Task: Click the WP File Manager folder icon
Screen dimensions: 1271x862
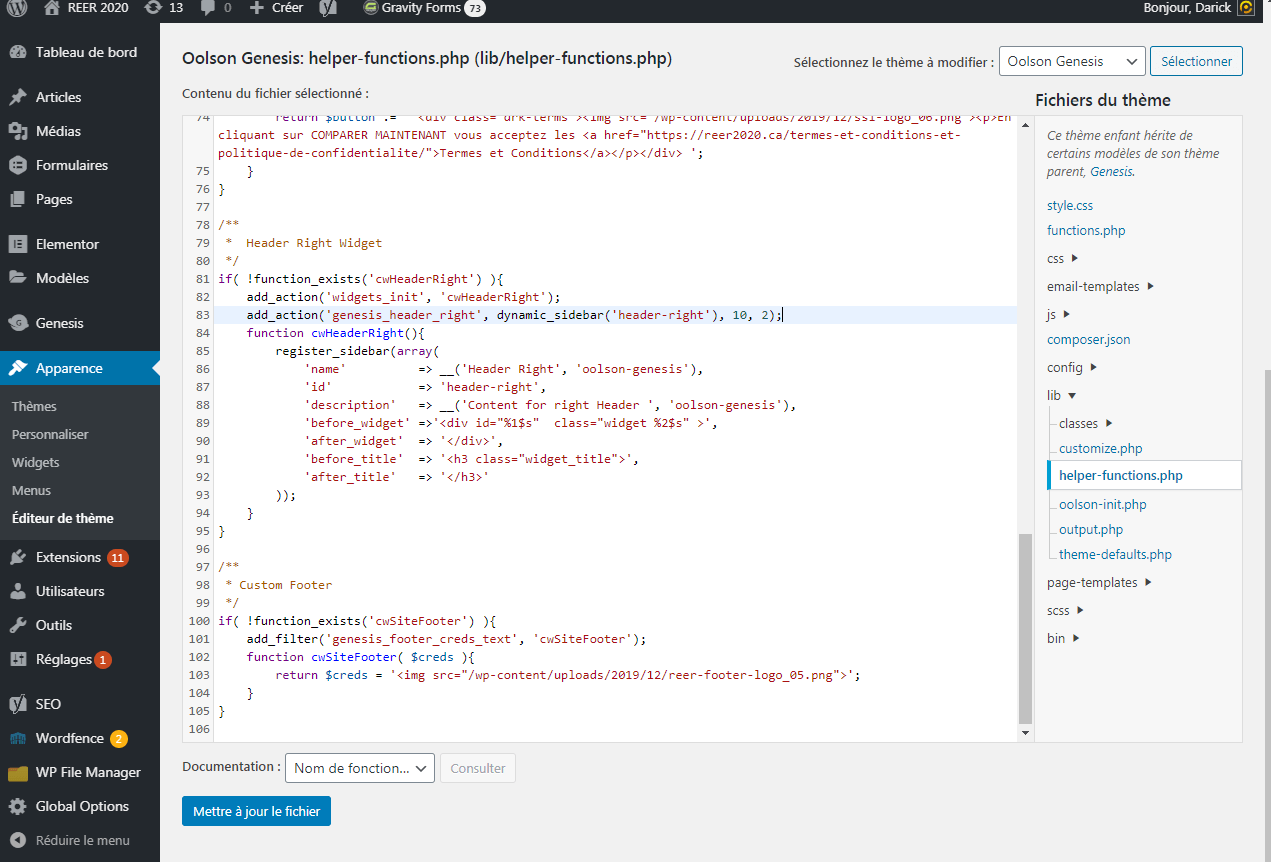Action: pyautogui.click(x=18, y=772)
